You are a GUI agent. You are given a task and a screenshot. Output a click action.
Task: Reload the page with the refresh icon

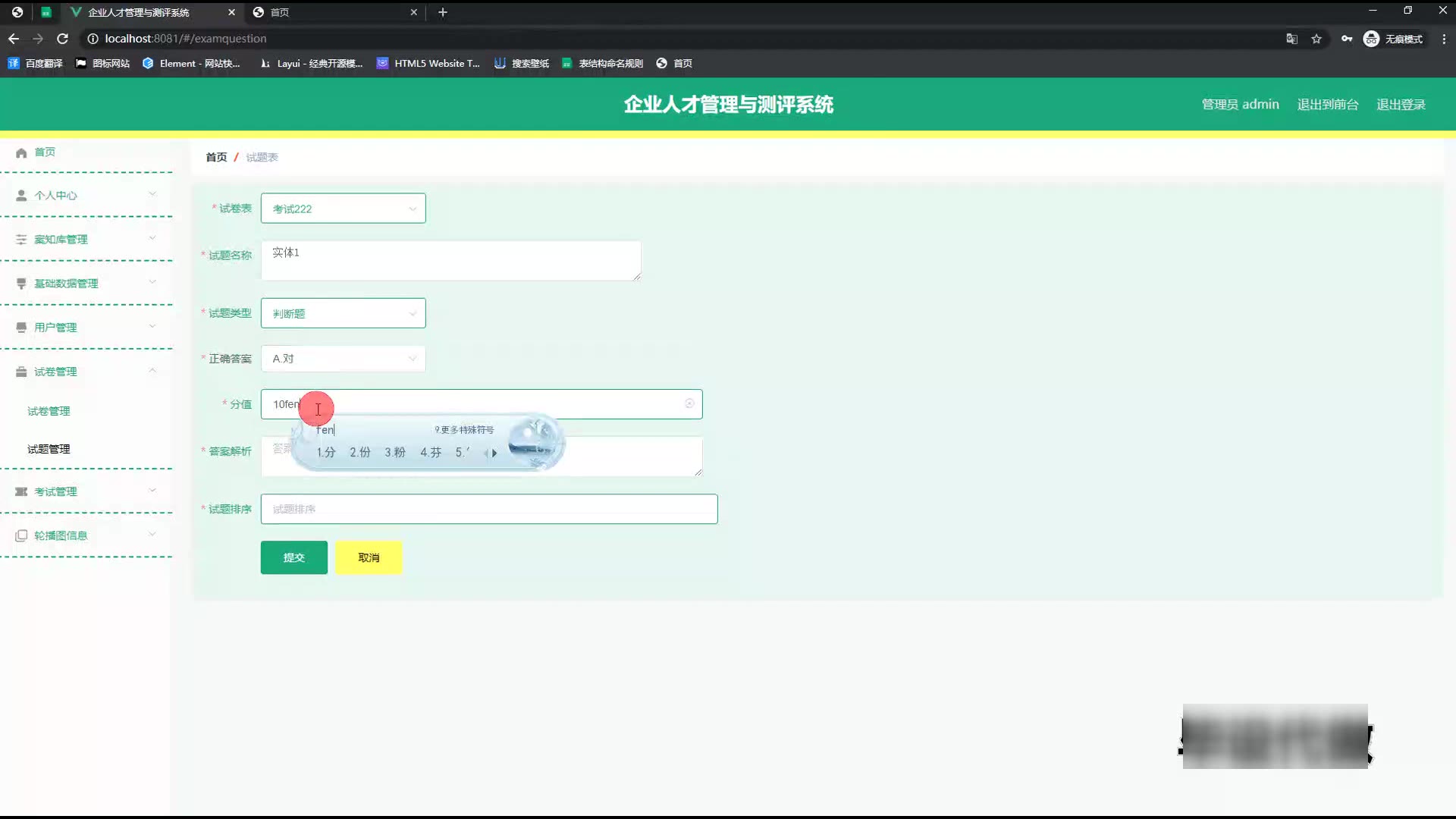point(63,39)
